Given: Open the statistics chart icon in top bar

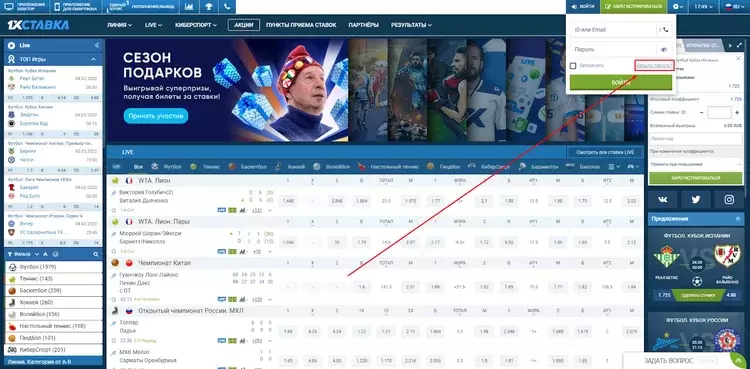Looking at the screenshot, I should (189, 7).
